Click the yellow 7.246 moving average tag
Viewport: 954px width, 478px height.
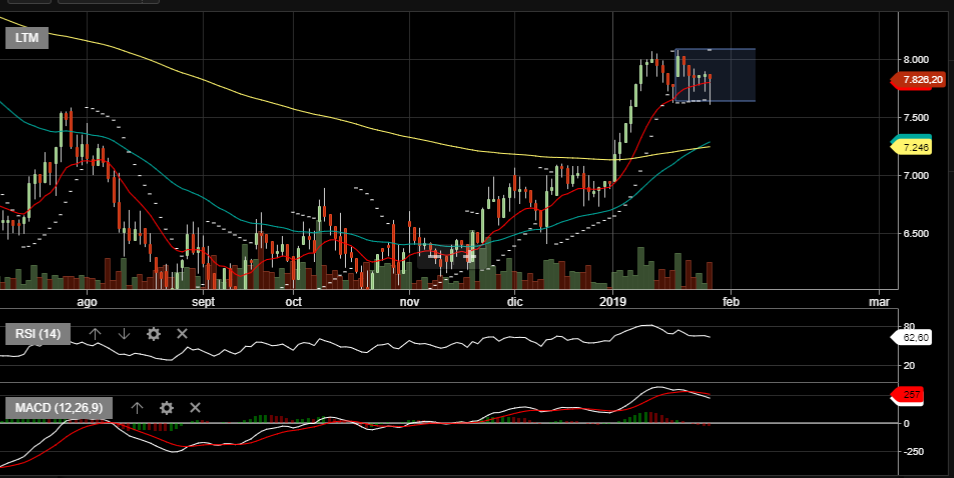(911, 148)
